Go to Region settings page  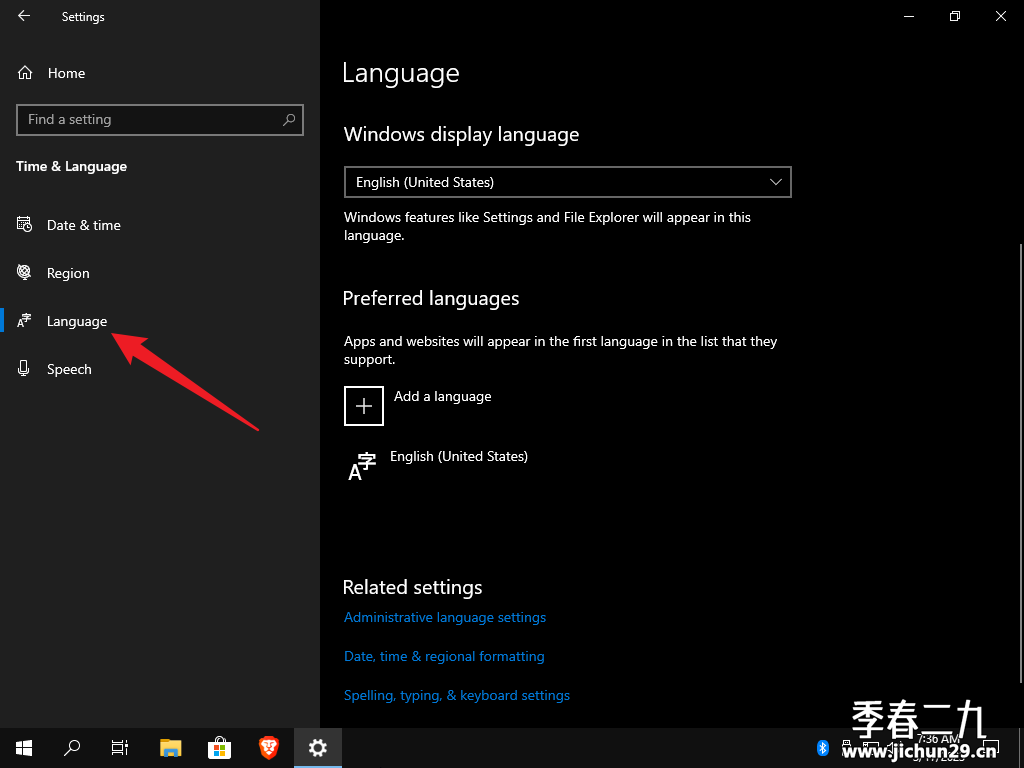point(68,273)
